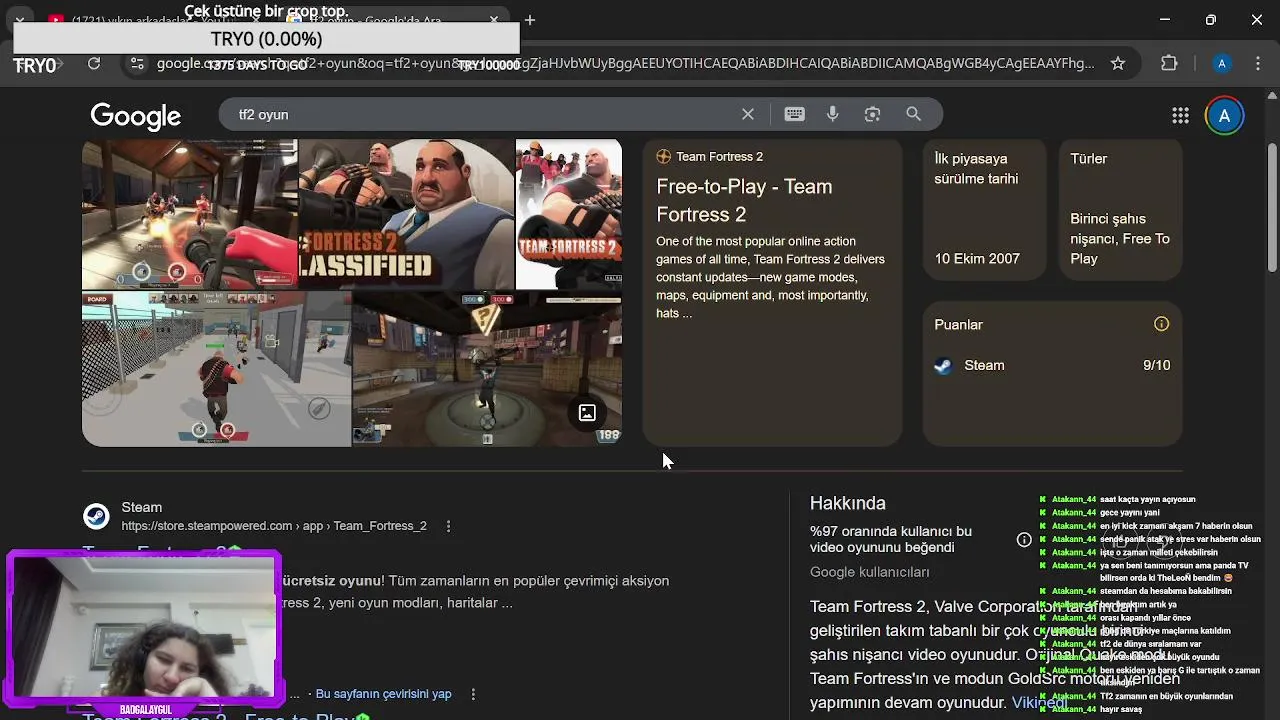Show info about the Puanlar ratings
Screen dimensions: 1280x720
point(1161,324)
